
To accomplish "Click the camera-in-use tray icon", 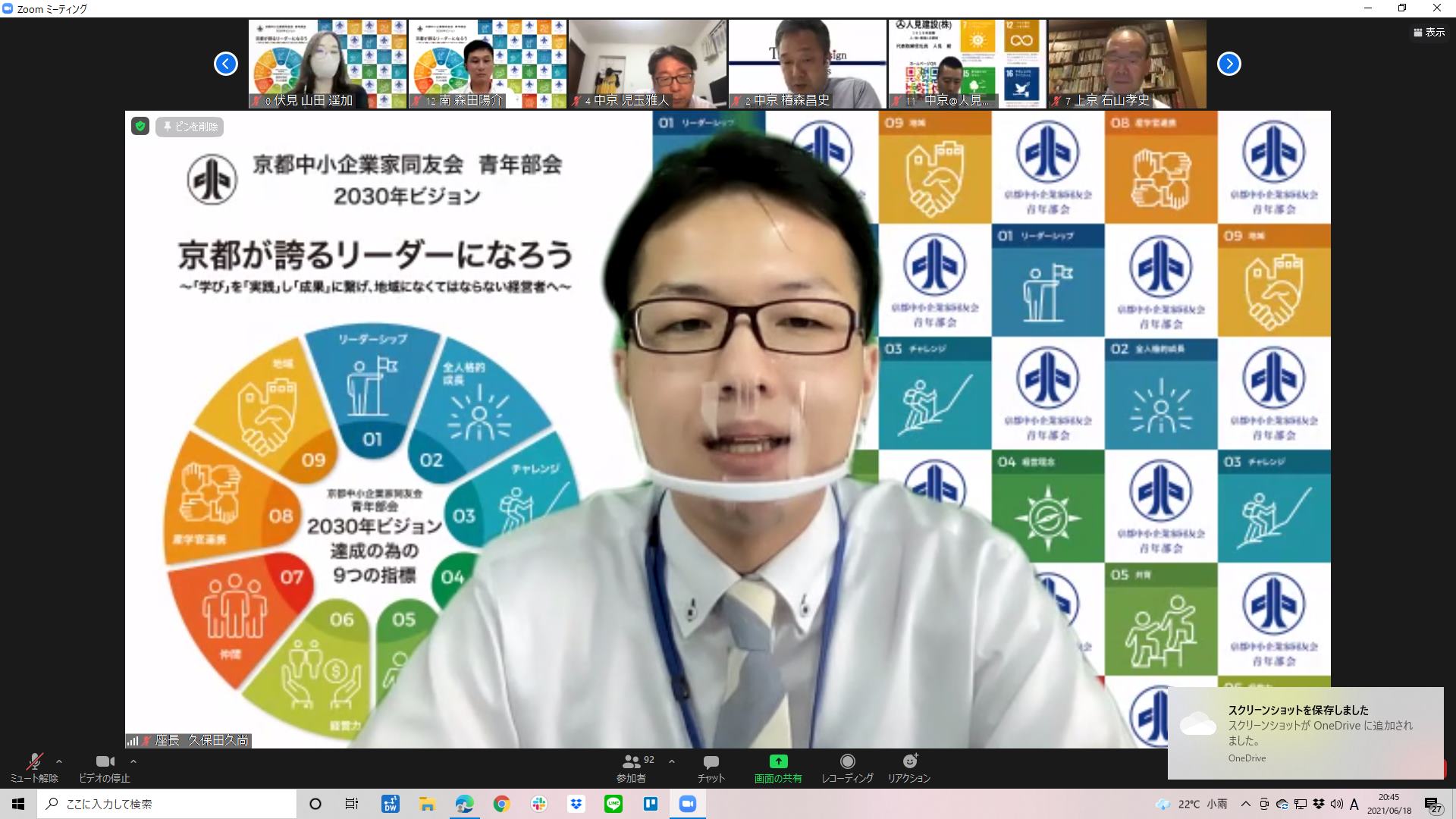I will pyautogui.click(x=1263, y=804).
